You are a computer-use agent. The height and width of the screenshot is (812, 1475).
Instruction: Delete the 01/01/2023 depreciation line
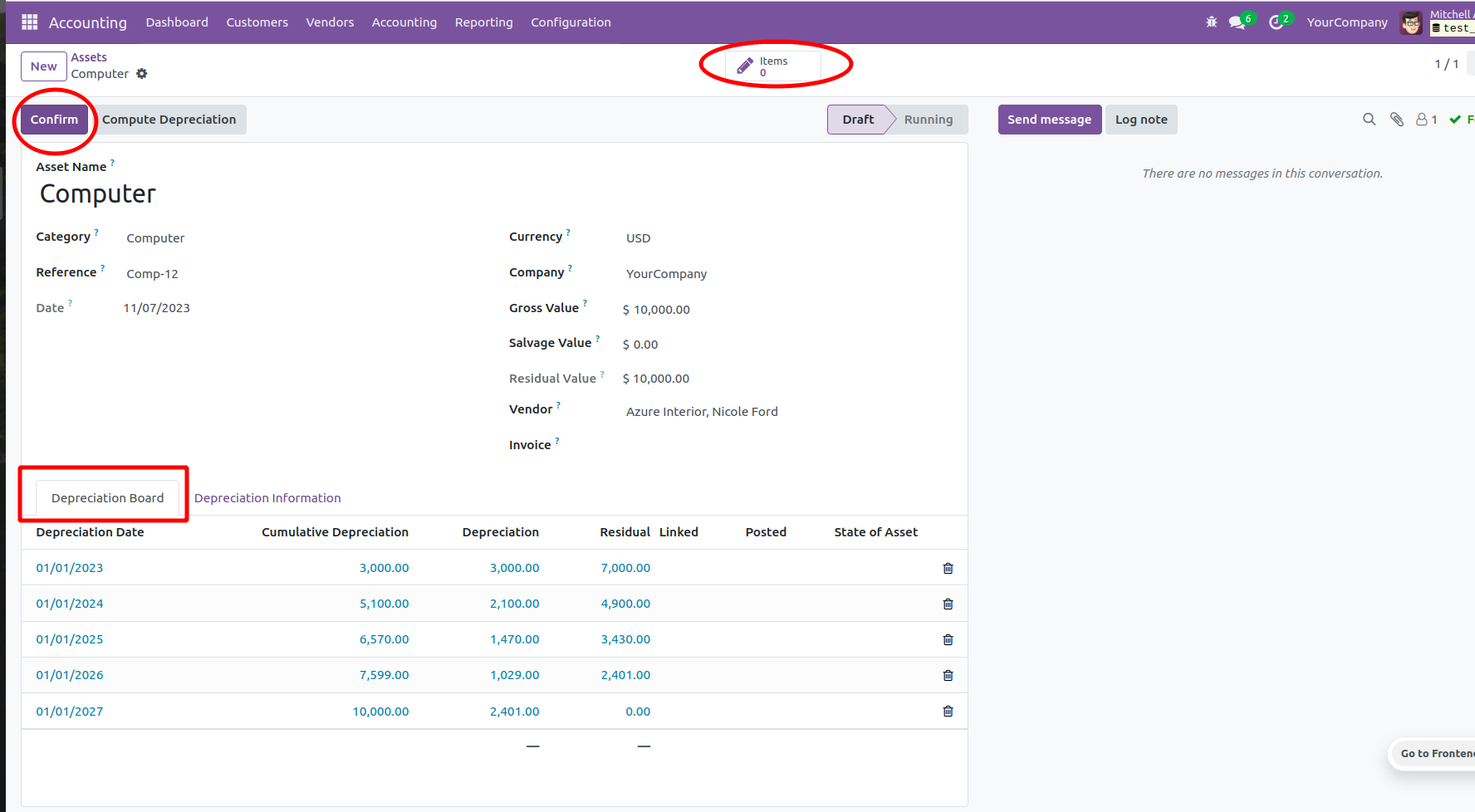(948, 569)
